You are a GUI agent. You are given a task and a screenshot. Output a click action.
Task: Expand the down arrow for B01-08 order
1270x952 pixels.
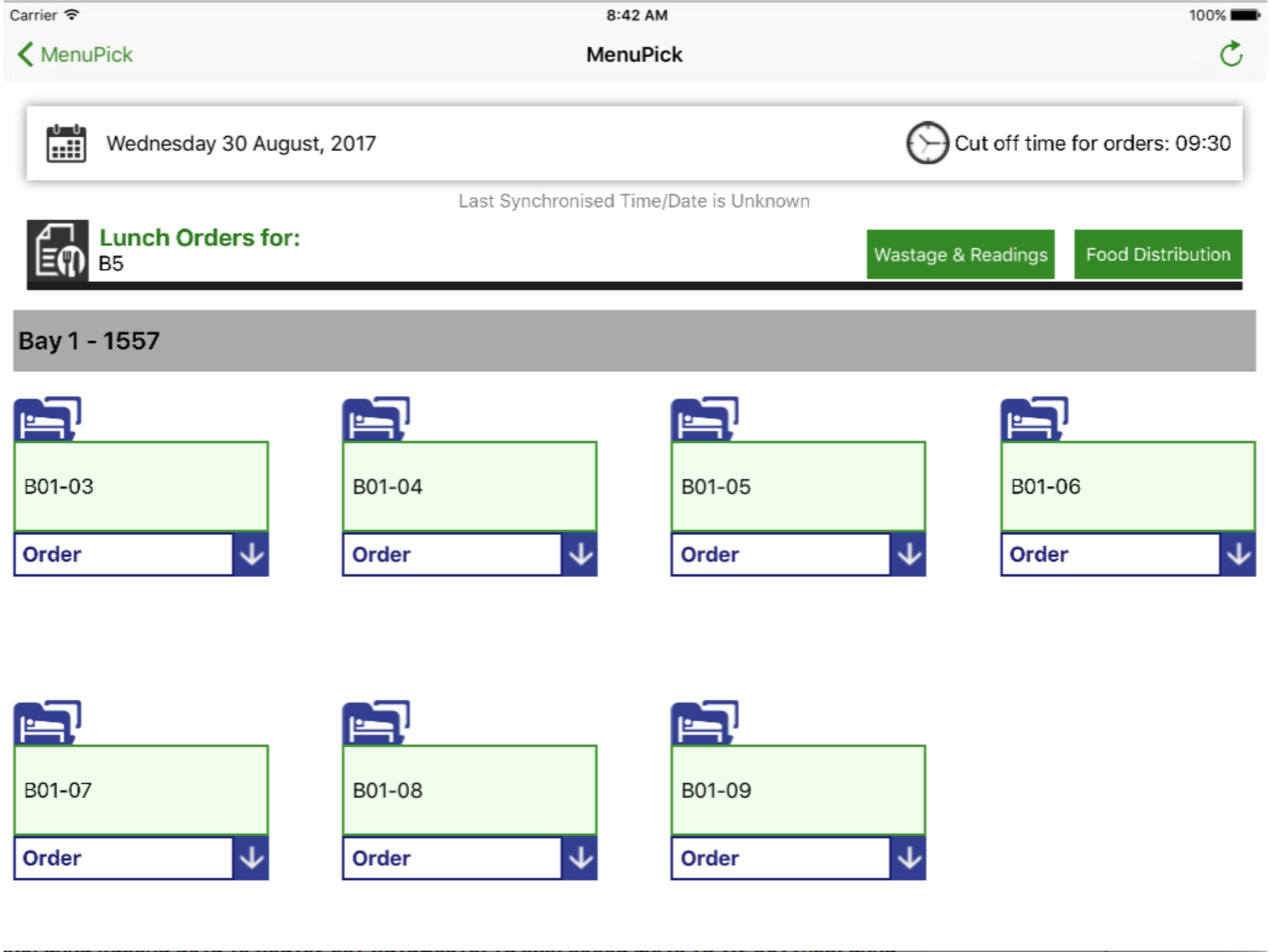(580, 859)
